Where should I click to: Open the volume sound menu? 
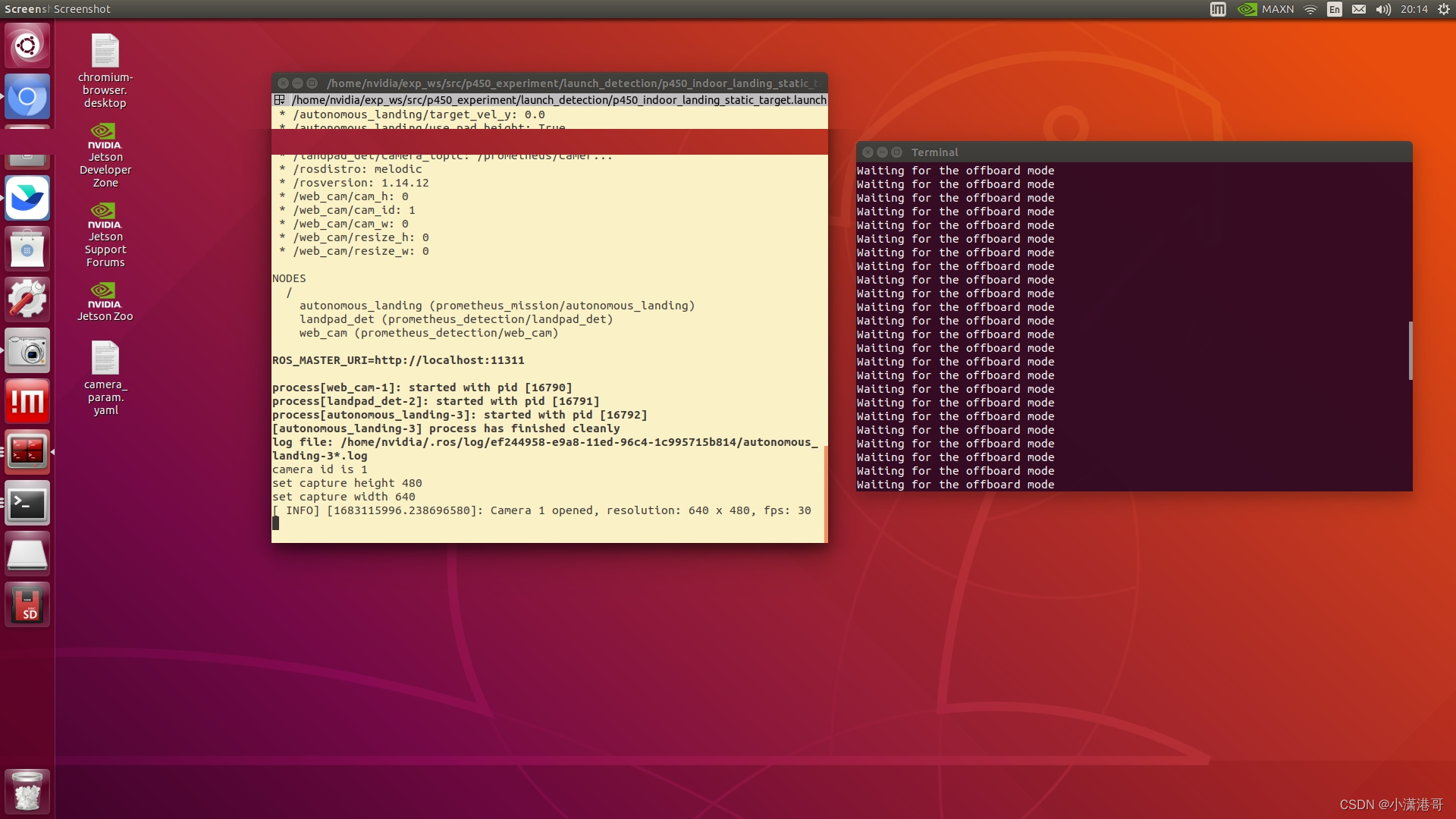[1383, 9]
